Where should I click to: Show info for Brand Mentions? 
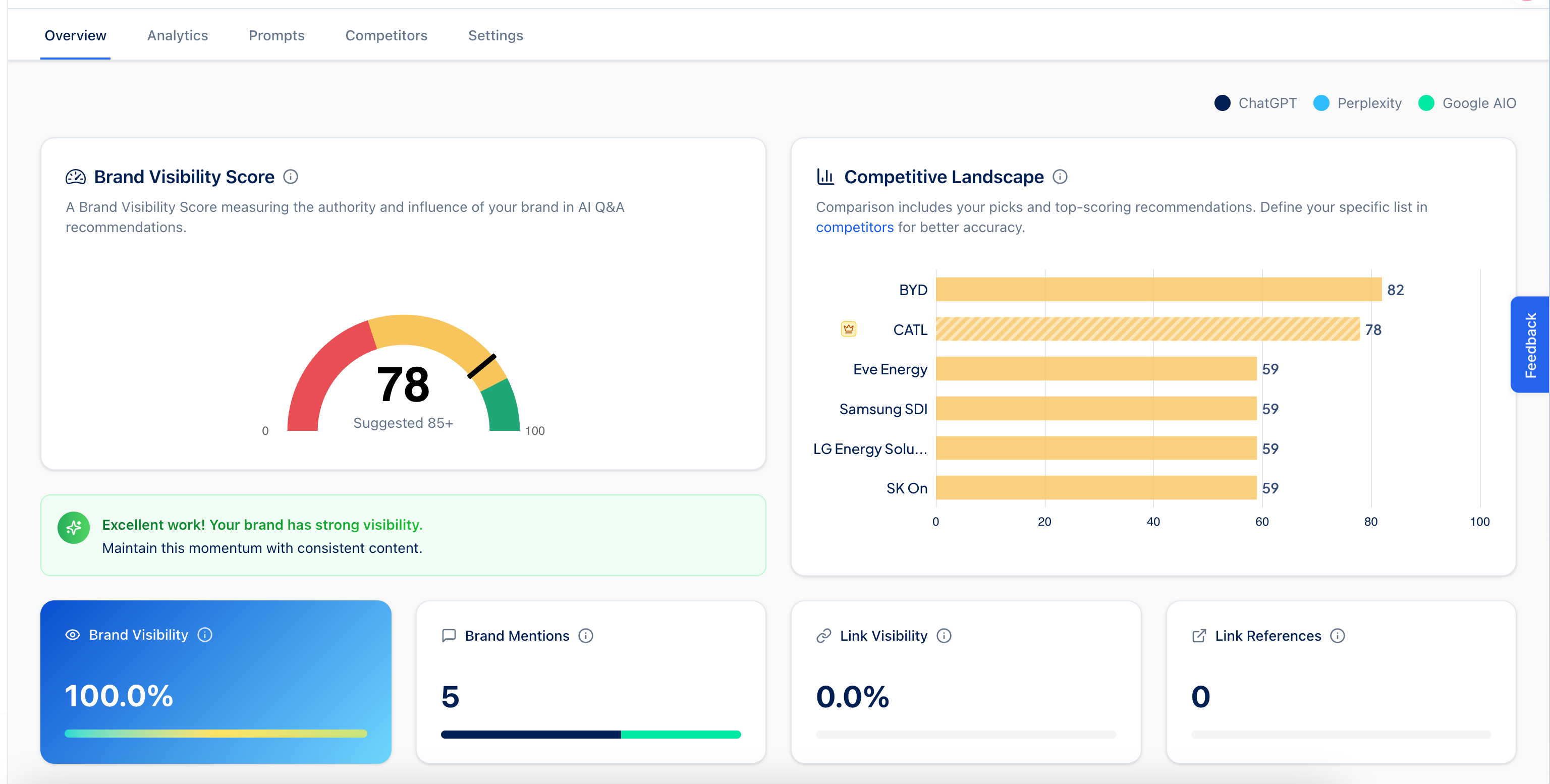coord(585,636)
